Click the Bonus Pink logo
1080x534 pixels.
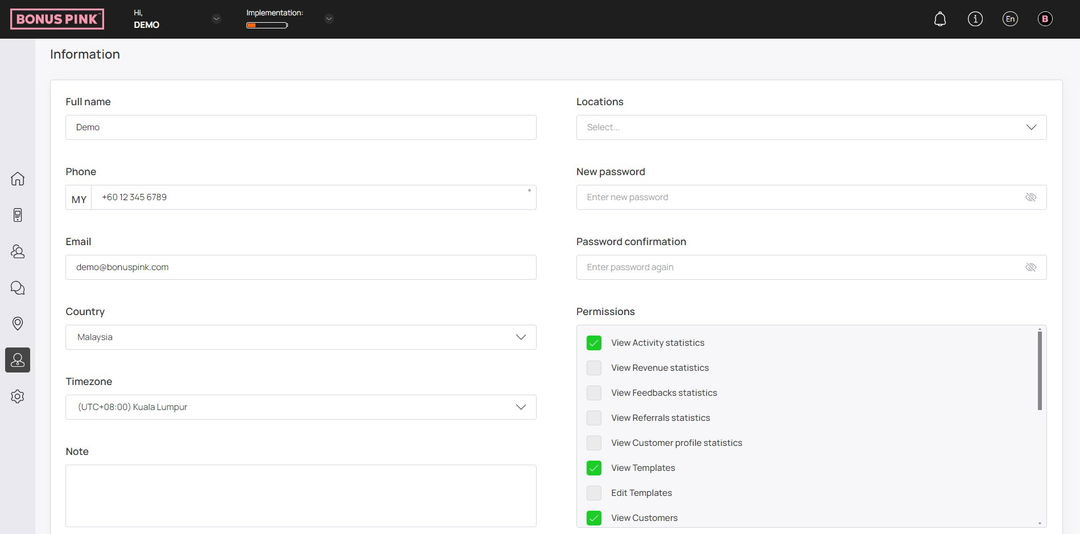click(x=57, y=19)
